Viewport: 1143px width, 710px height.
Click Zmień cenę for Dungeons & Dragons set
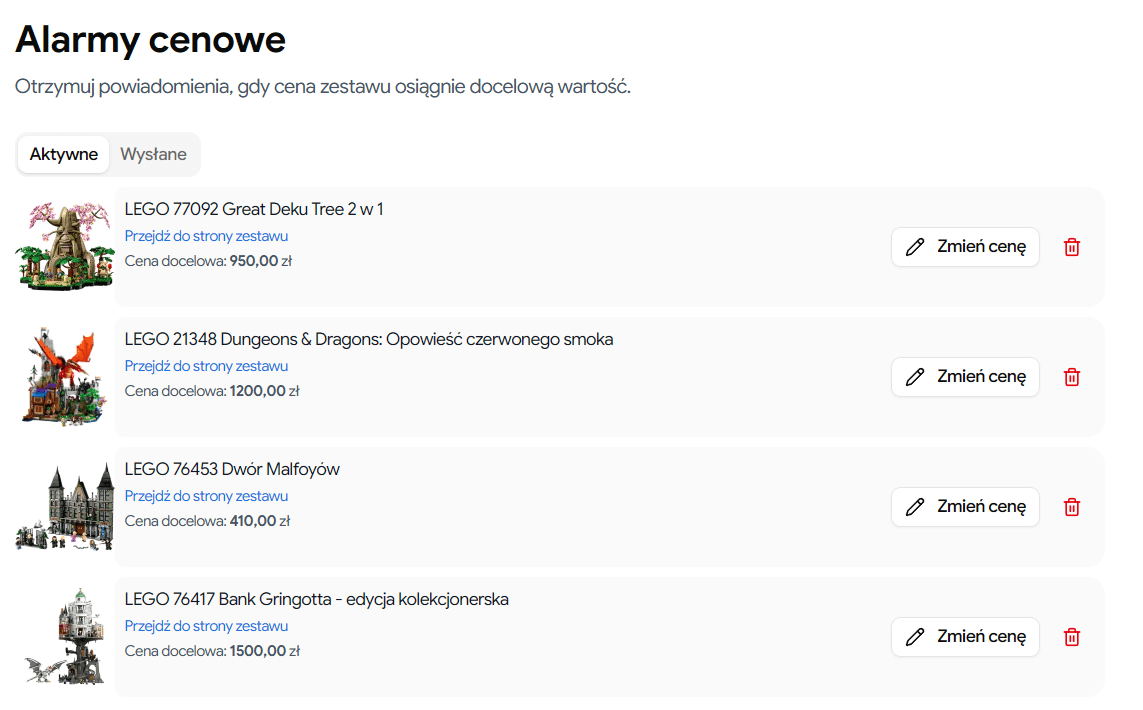click(965, 377)
